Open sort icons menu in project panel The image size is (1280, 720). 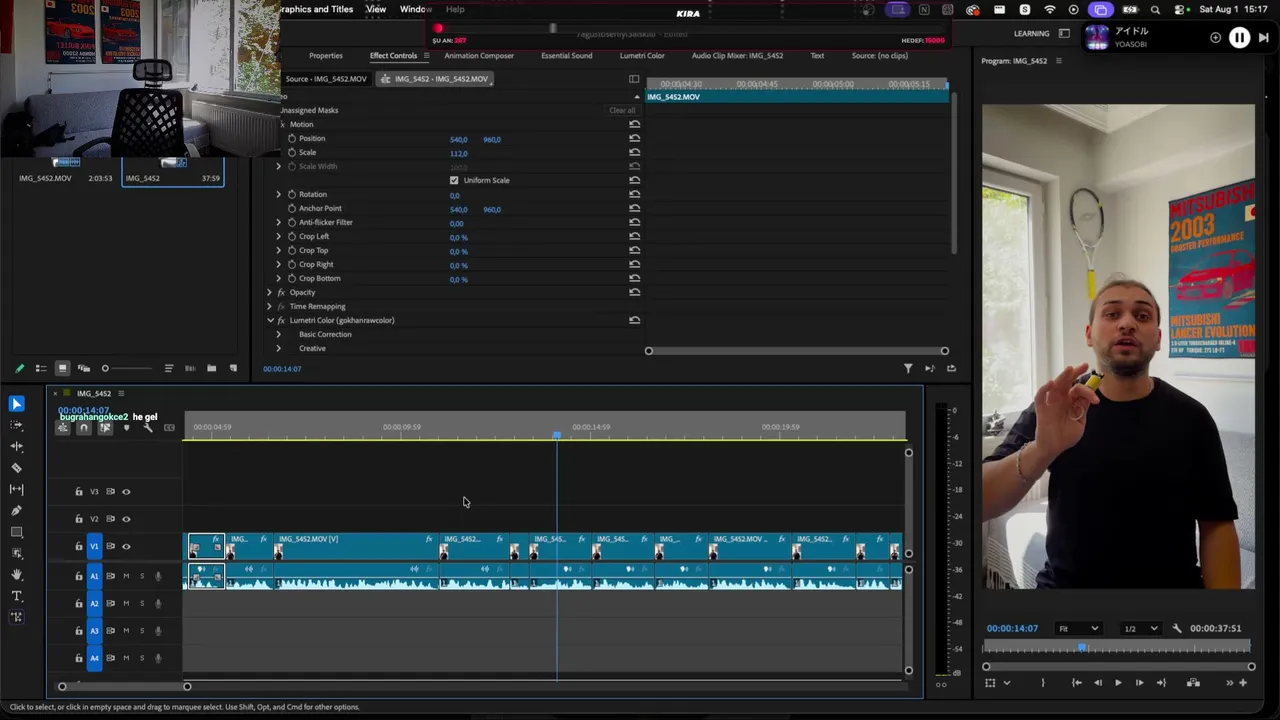(x=169, y=369)
